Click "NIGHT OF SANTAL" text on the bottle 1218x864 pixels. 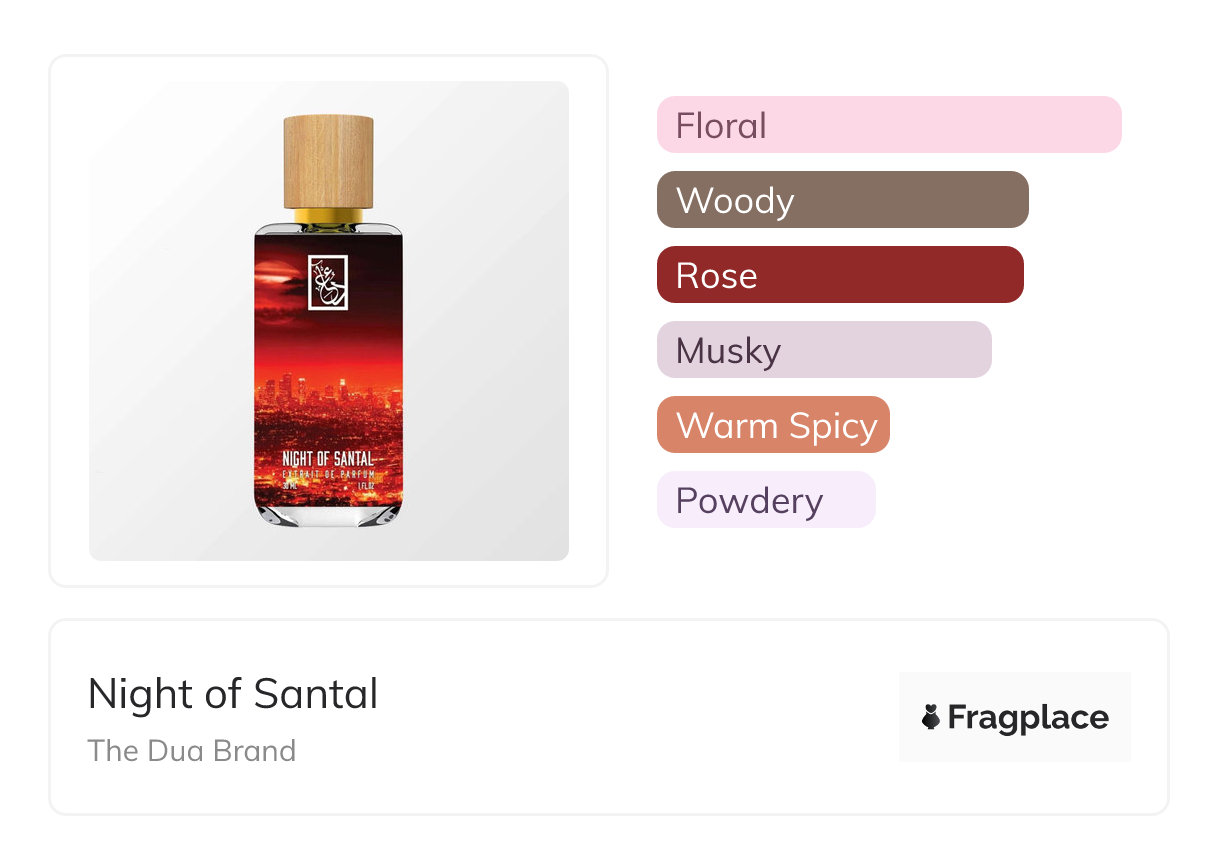point(328,459)
